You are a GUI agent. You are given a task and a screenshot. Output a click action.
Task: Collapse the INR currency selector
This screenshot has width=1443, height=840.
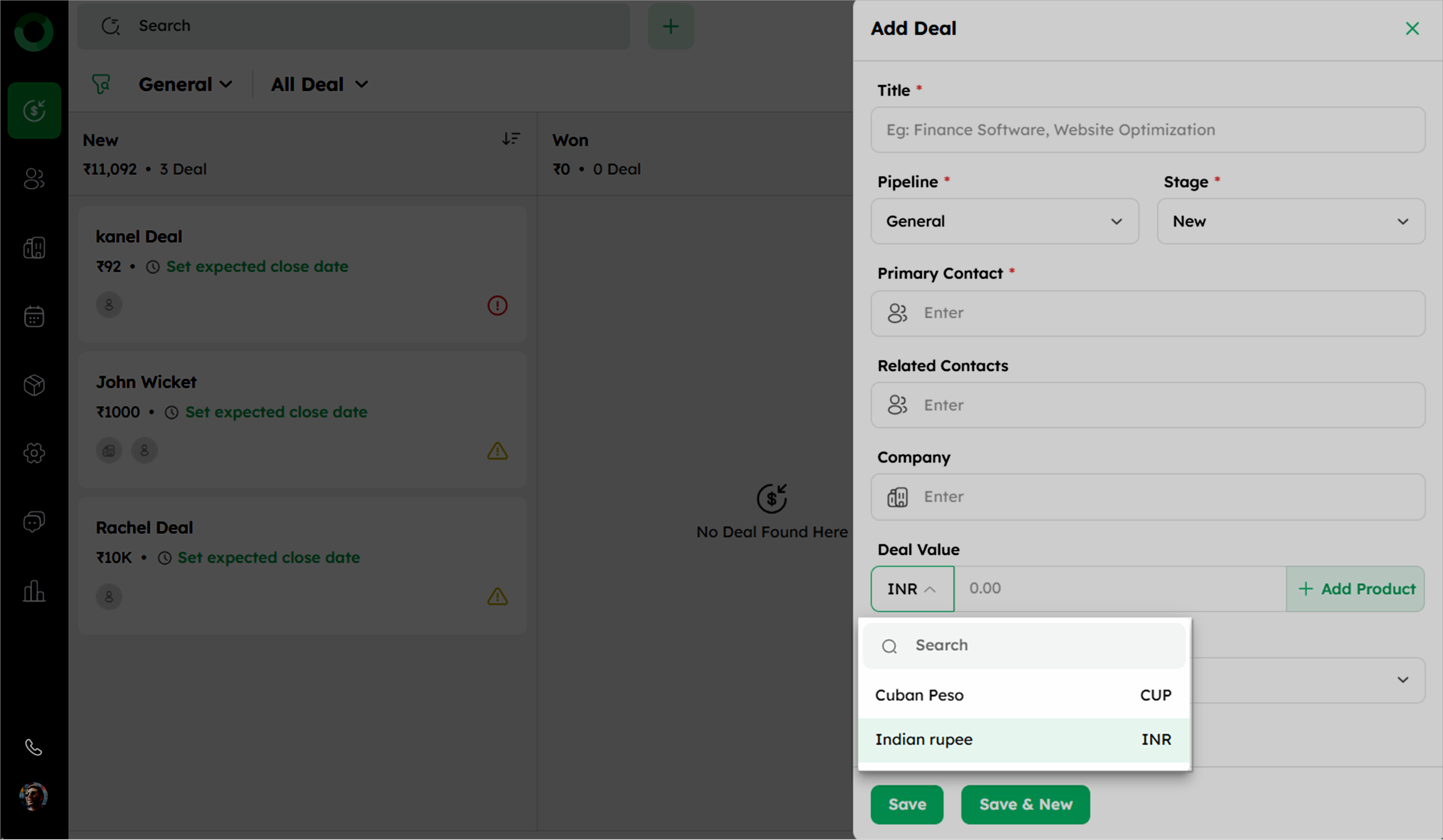912,589
